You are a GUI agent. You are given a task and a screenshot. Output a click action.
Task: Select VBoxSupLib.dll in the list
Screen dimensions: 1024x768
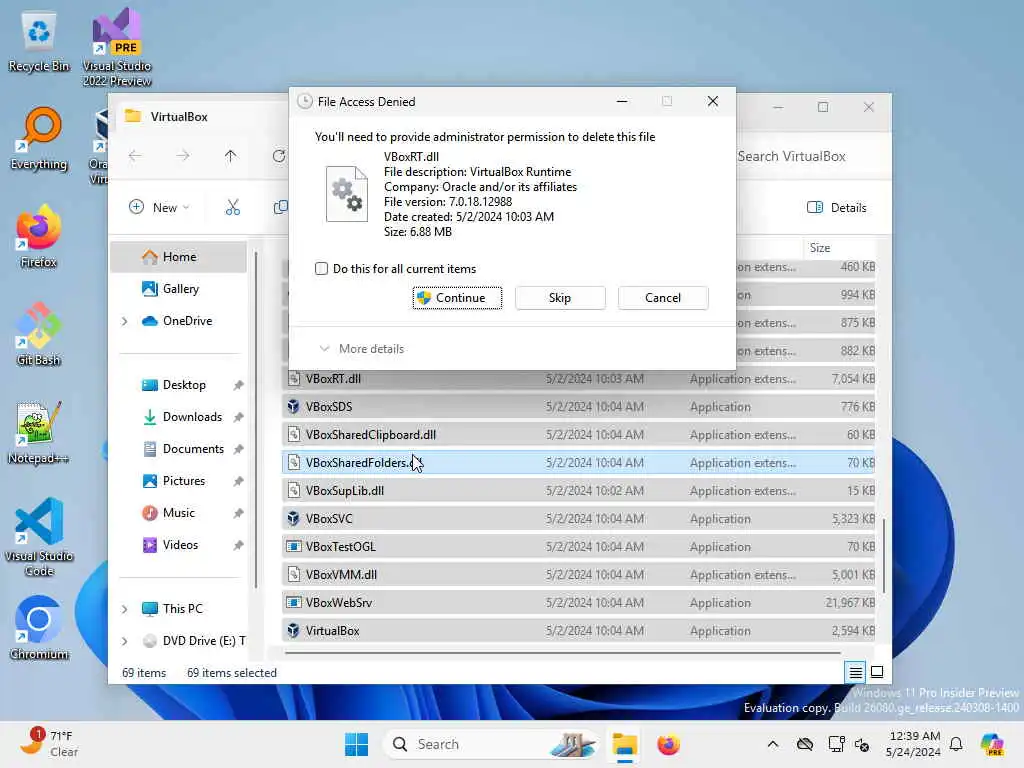tap(578, 490)
